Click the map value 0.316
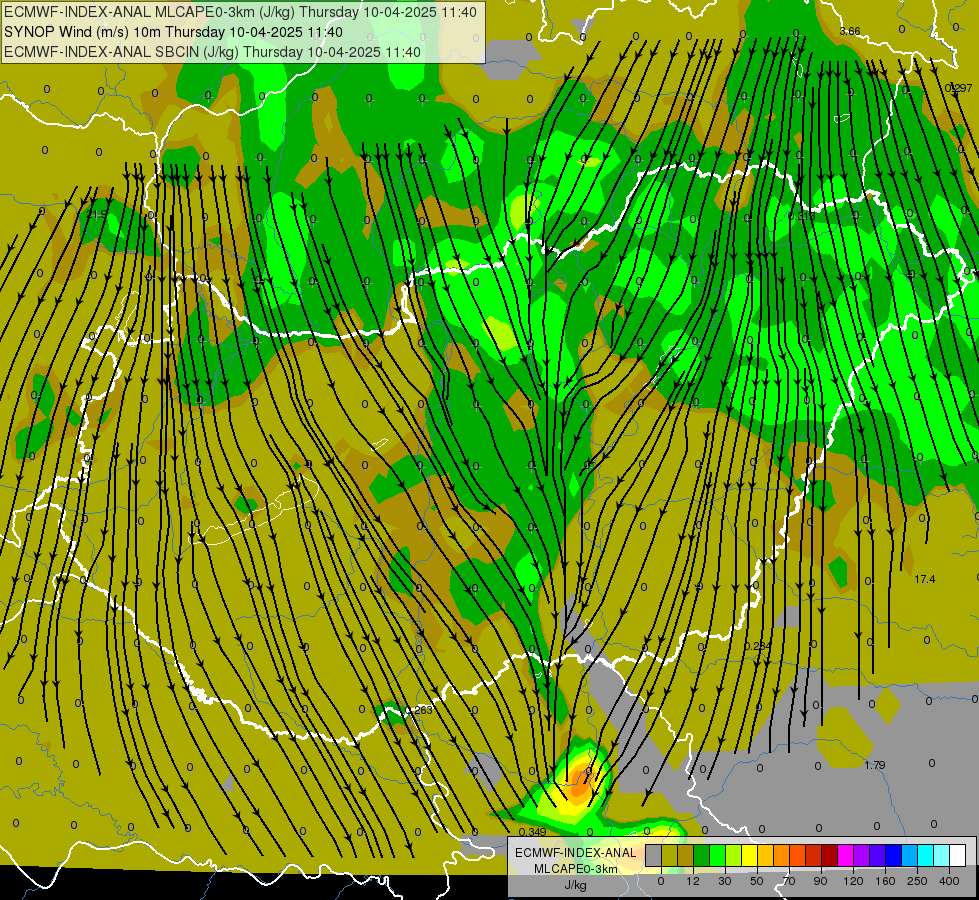 (x=801, y=216)
